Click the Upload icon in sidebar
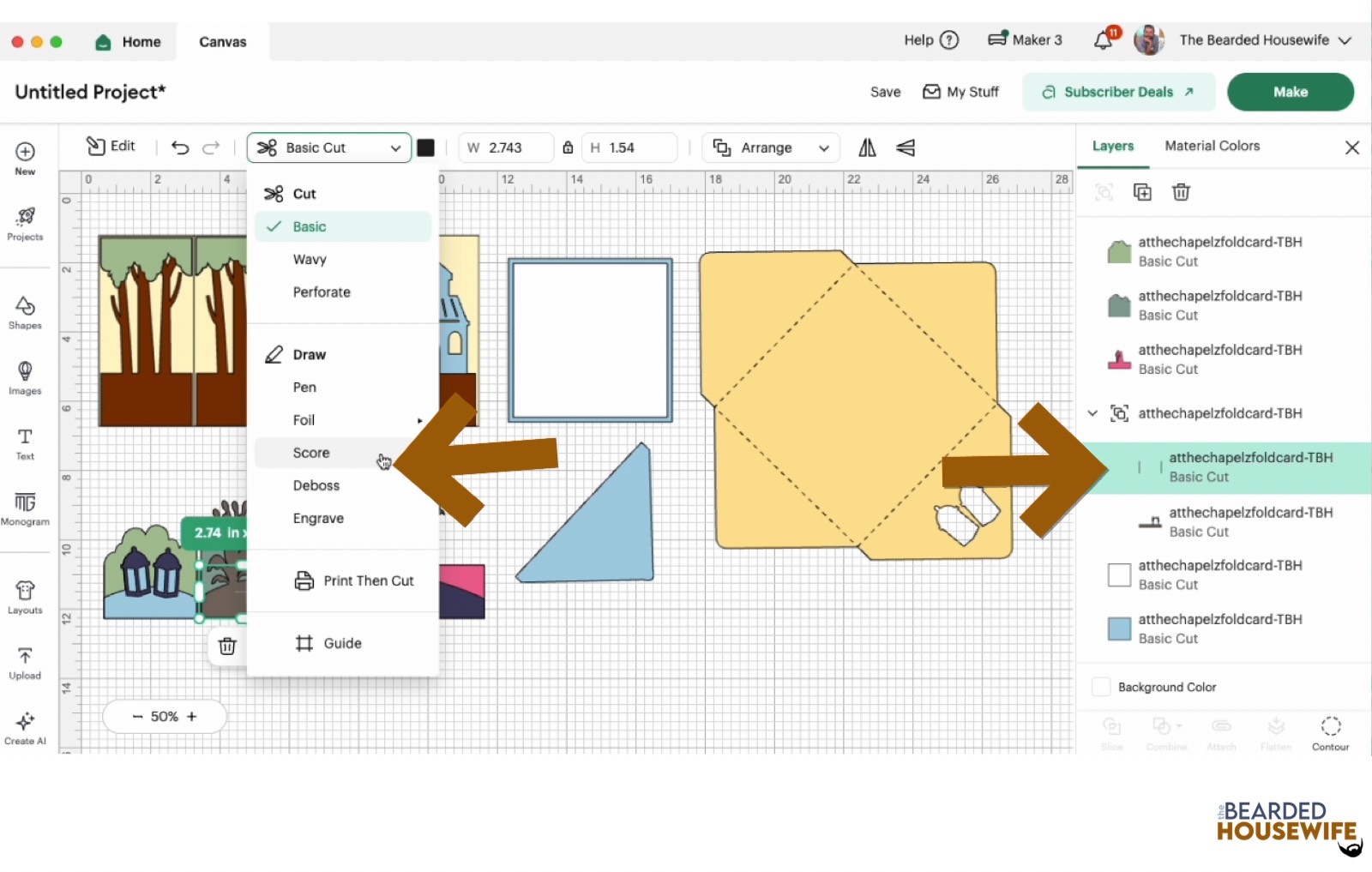Viewport: 1372px width, 872px height. click(x=25, y=663)
